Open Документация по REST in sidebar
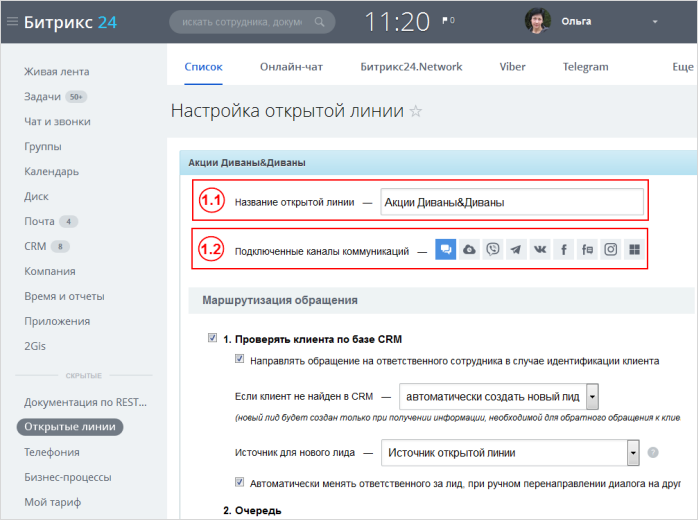698x520 pixels. click(85, 402)
